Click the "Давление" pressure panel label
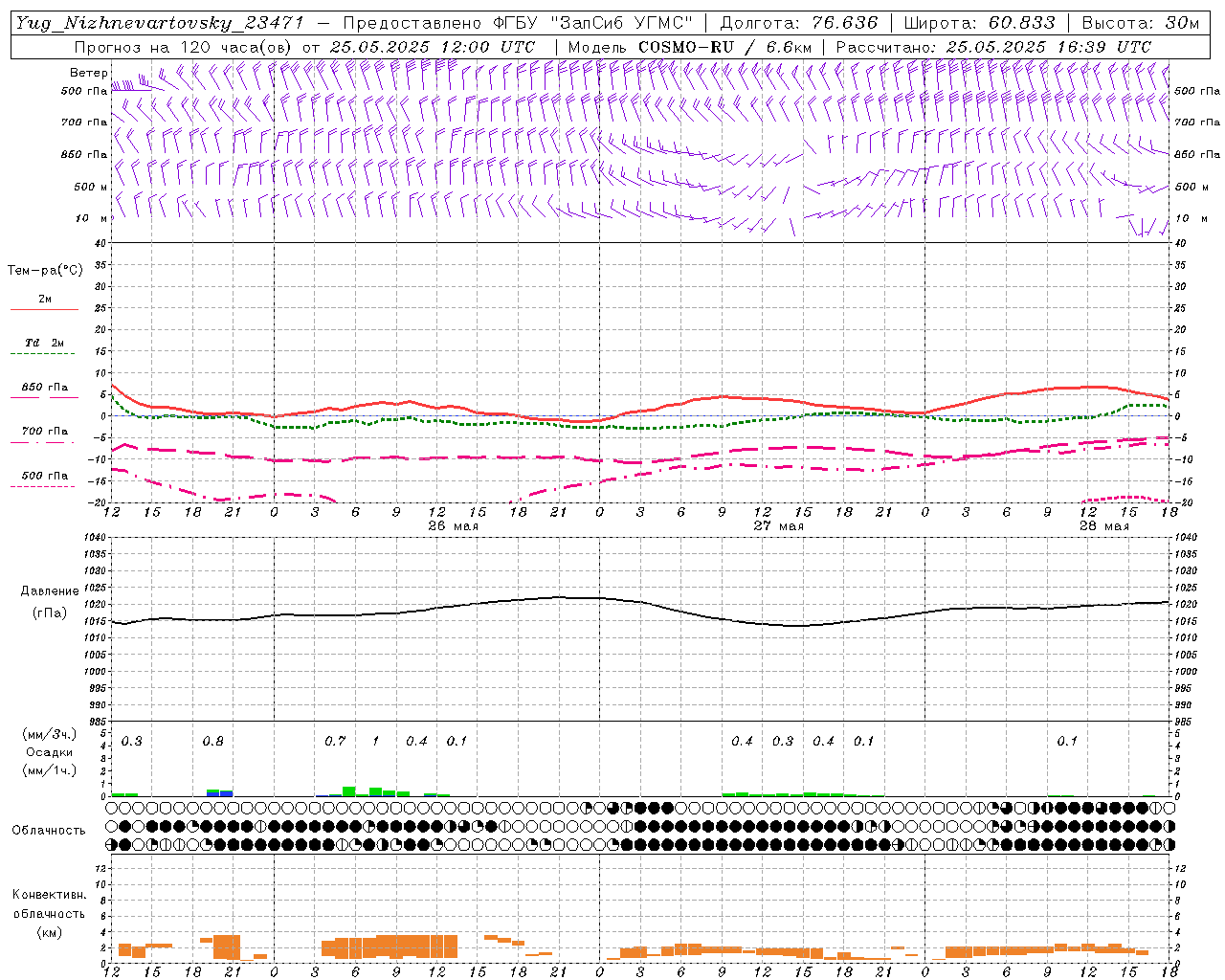 [x=50, y=591]
